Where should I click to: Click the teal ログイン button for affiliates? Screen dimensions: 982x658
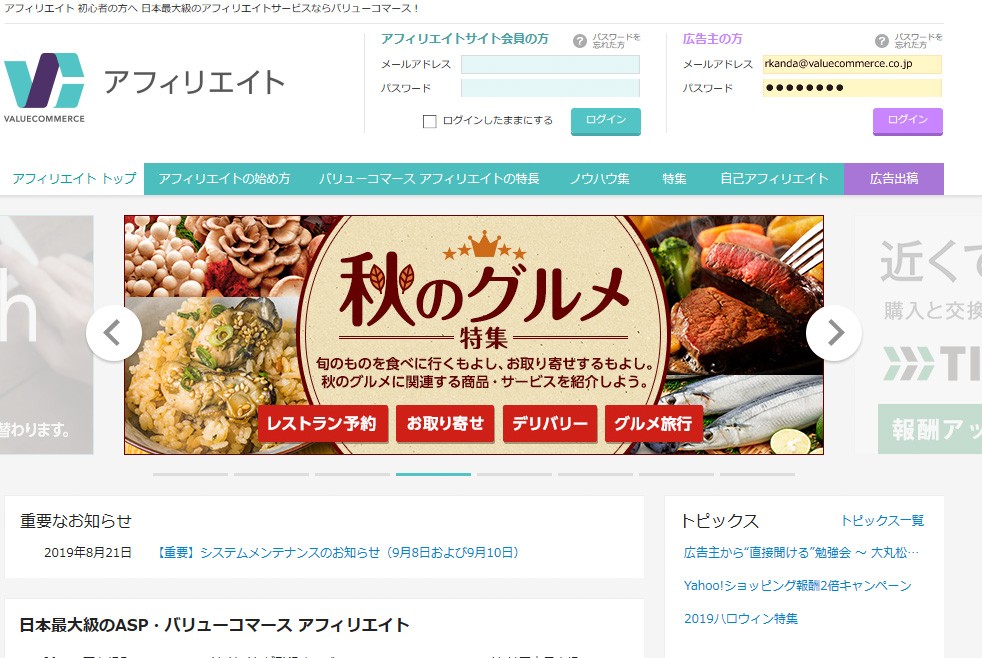[606, 121]
